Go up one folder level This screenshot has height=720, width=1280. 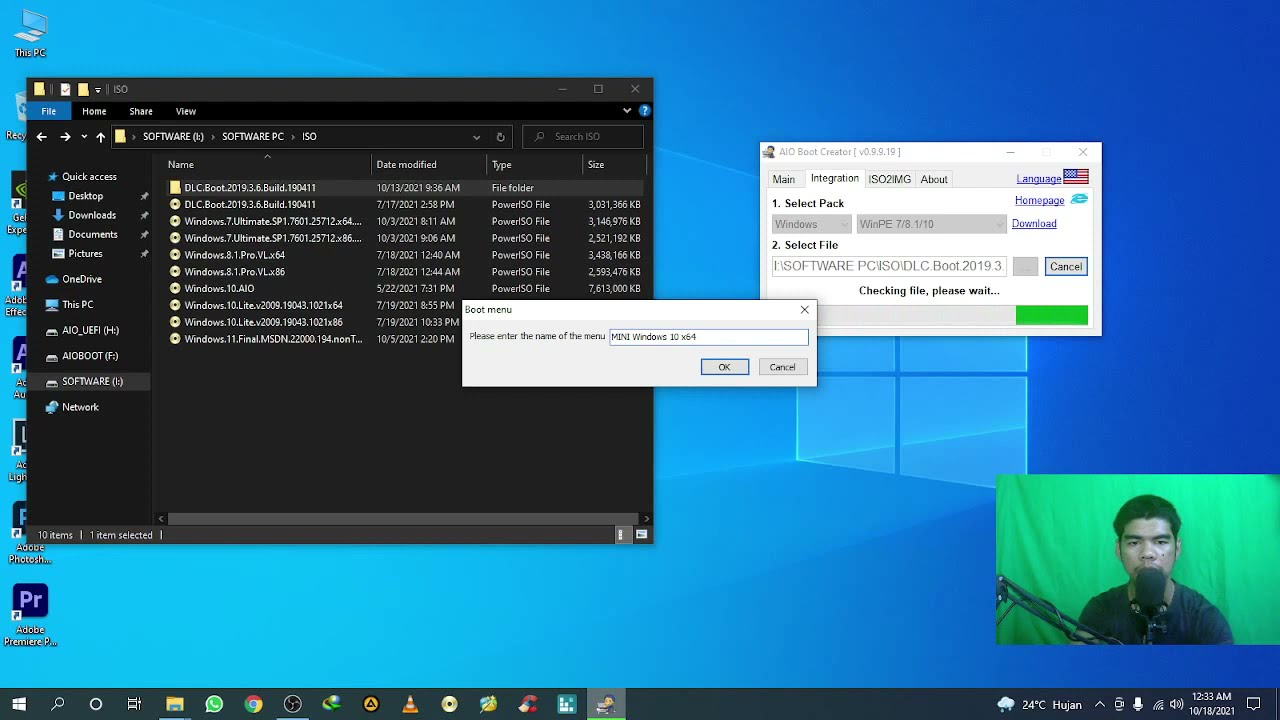(100, 136)
